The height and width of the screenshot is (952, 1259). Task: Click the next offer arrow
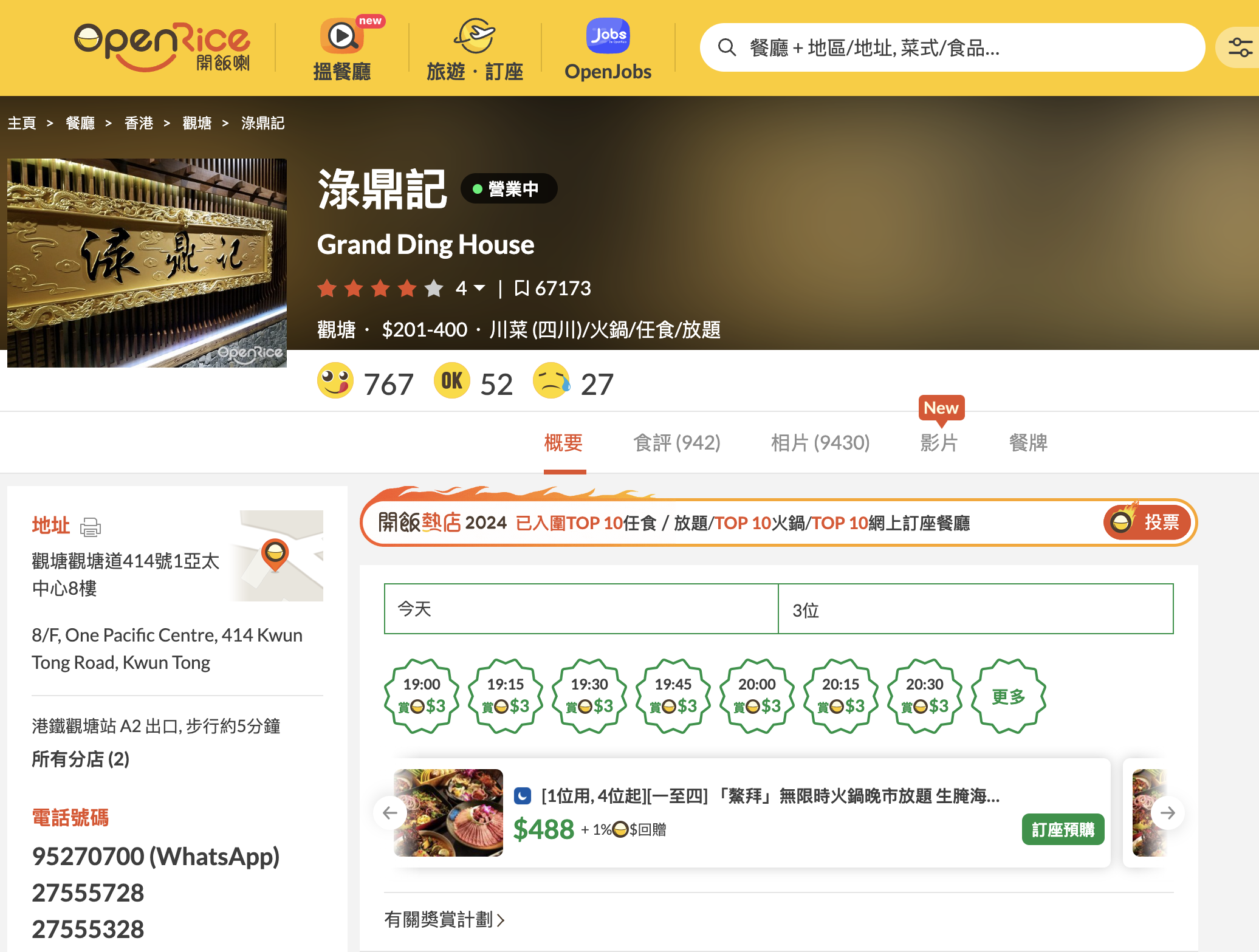1168,813
